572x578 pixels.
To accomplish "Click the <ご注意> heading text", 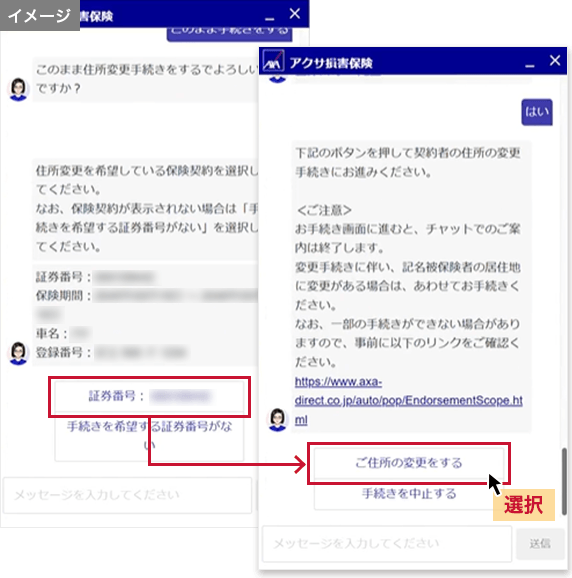I will [324, 210].
